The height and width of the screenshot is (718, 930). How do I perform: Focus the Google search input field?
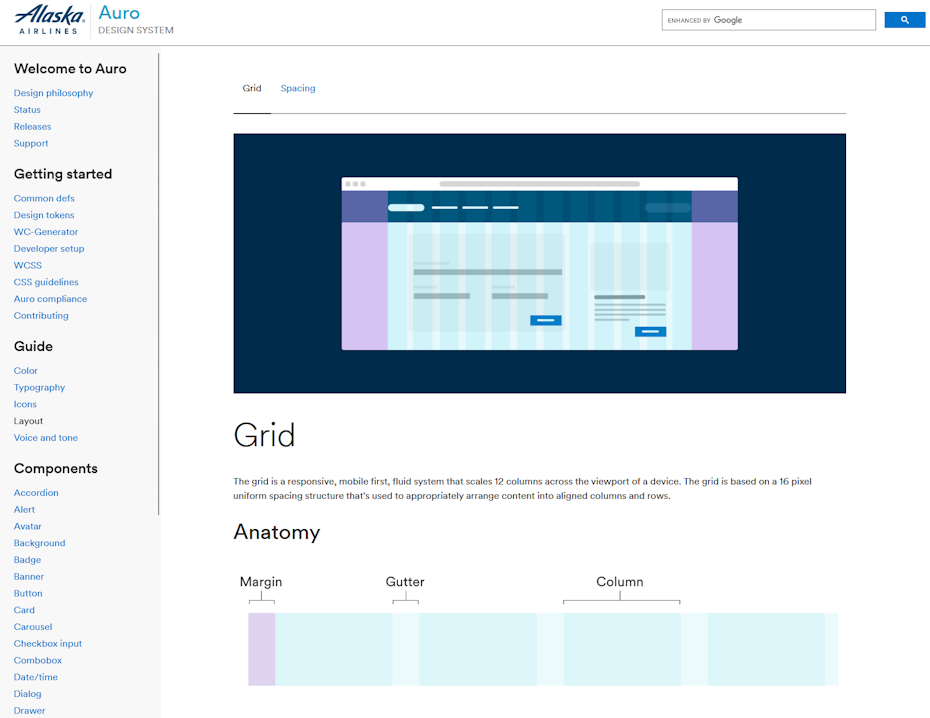(768, 20)
